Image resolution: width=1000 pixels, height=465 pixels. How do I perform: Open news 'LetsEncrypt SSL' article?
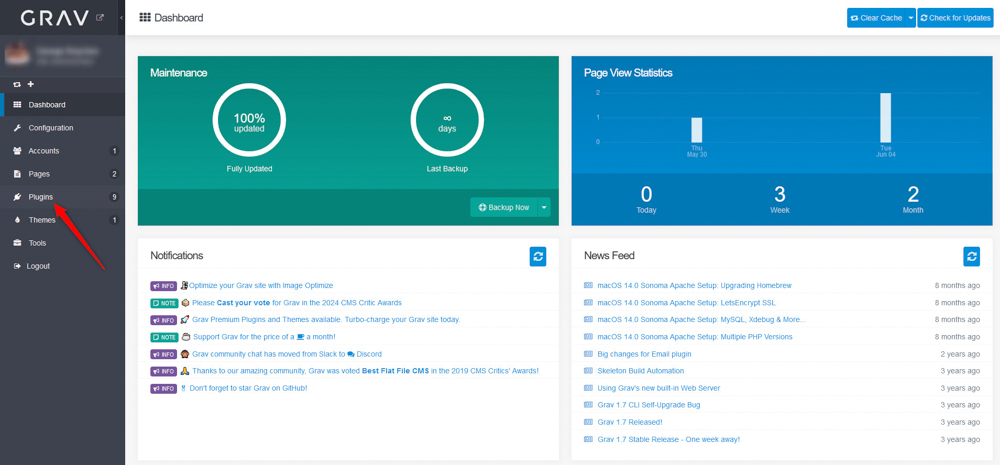coord(686,303)
